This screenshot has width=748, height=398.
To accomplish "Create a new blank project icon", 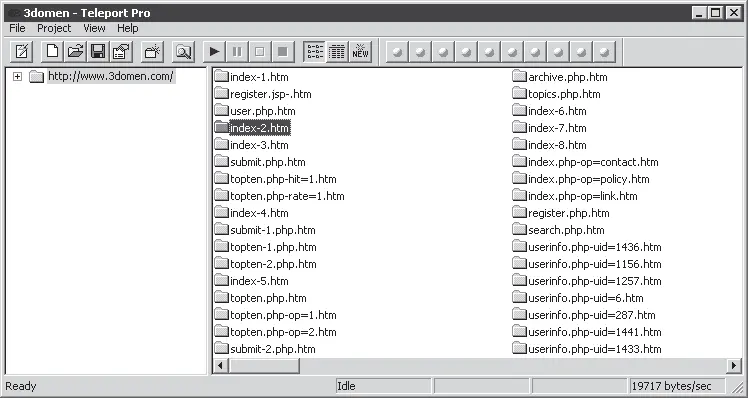I will (x=52, y=52).
